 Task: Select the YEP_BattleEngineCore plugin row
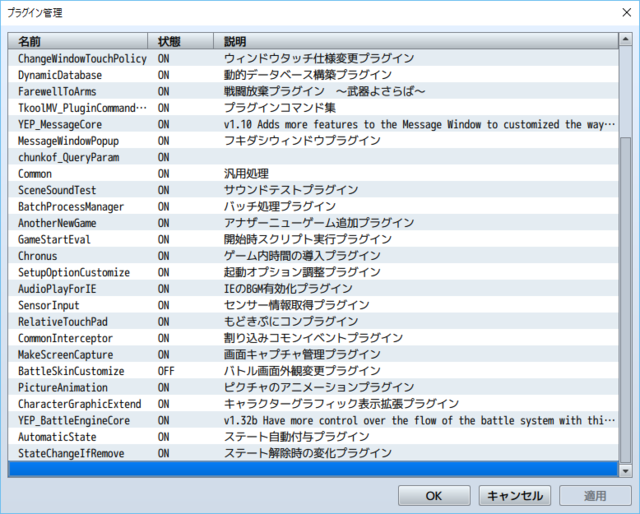coord(313,421)
